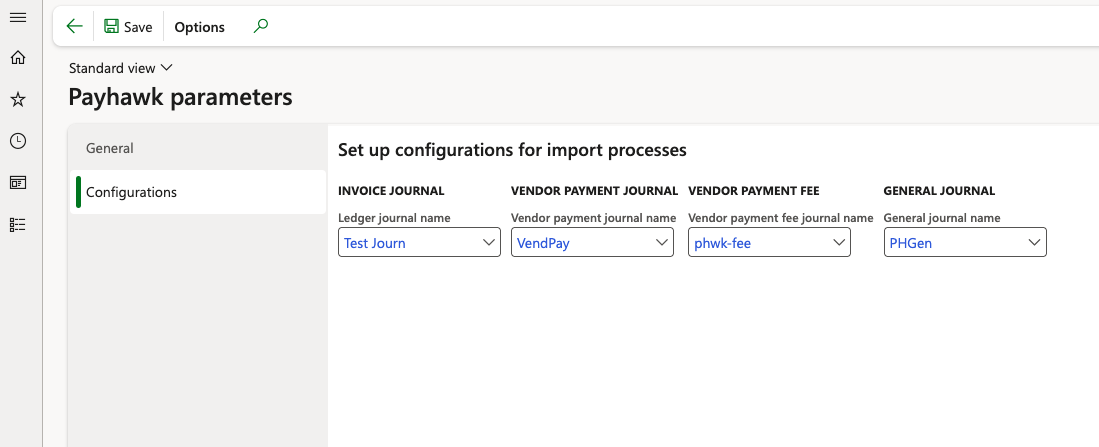Open Favorites star in sidebar
The width and height of the screenshot is (1099, 447).
(x=18, y=99)
